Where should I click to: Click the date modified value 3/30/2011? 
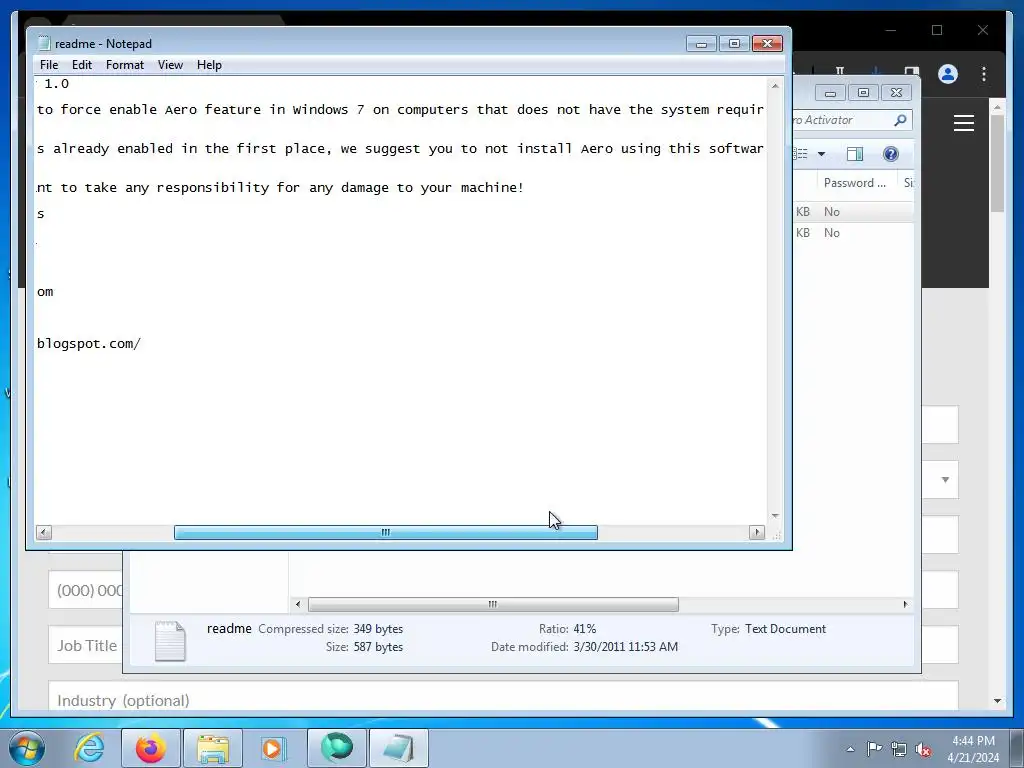[625, 647]
